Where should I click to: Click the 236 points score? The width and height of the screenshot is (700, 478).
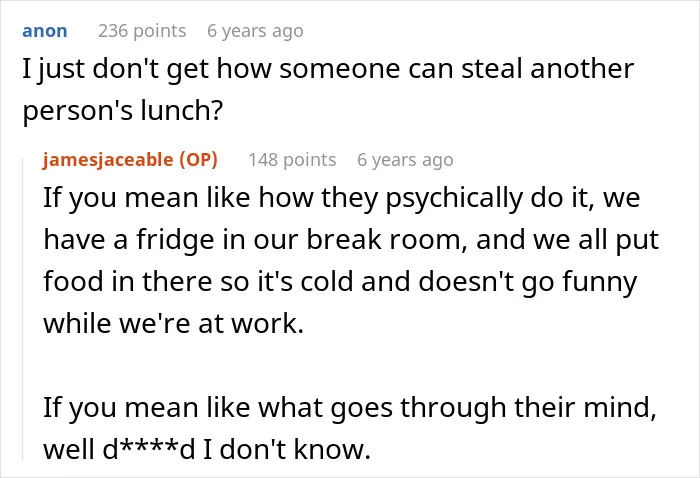[x=142, y=31]
